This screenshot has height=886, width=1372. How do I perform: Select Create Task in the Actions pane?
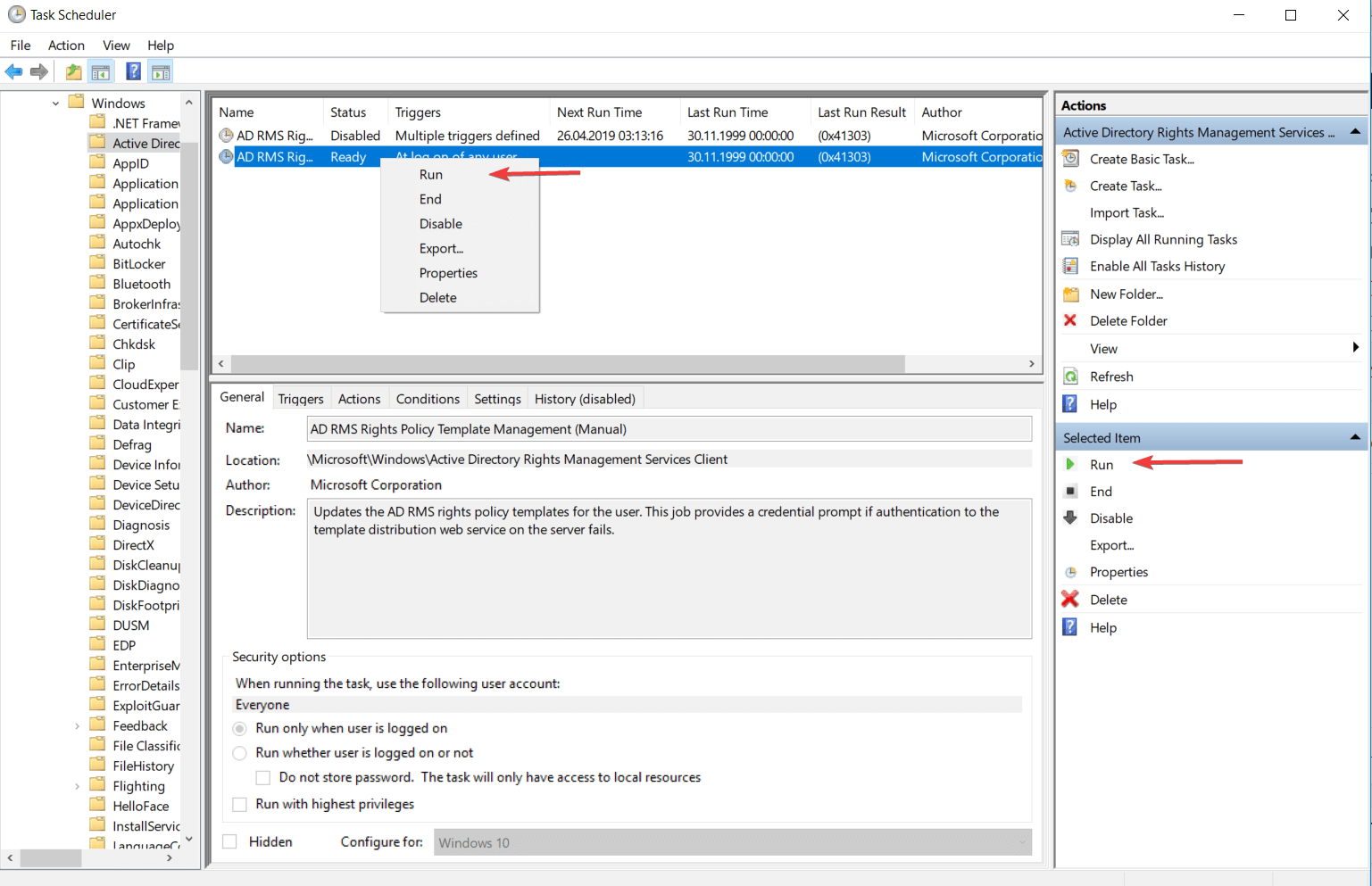[x=1126, y=186]
